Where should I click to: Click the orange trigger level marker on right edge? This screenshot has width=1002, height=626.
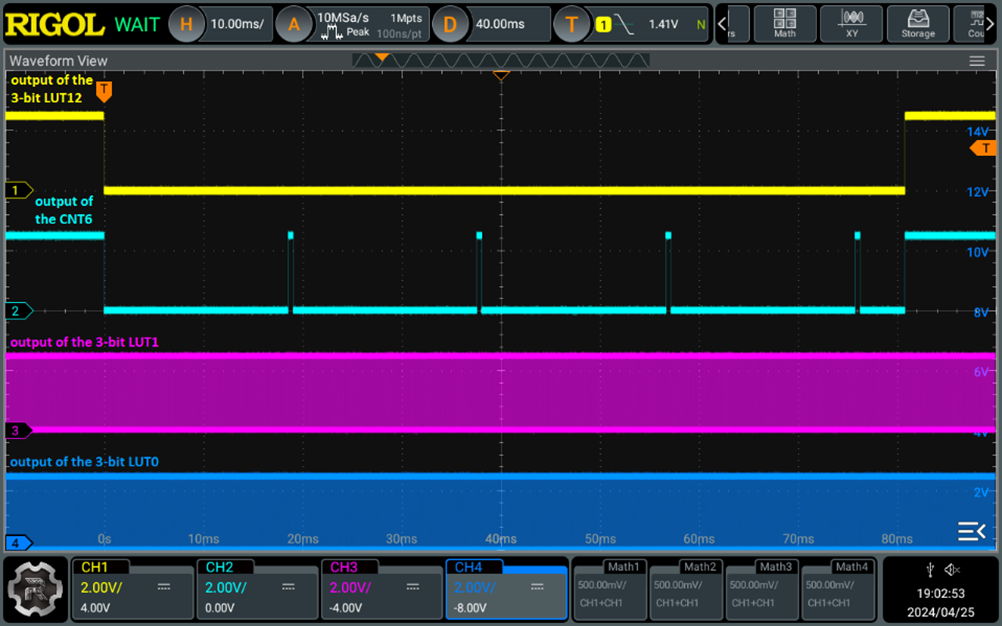[x=984, y=148]
